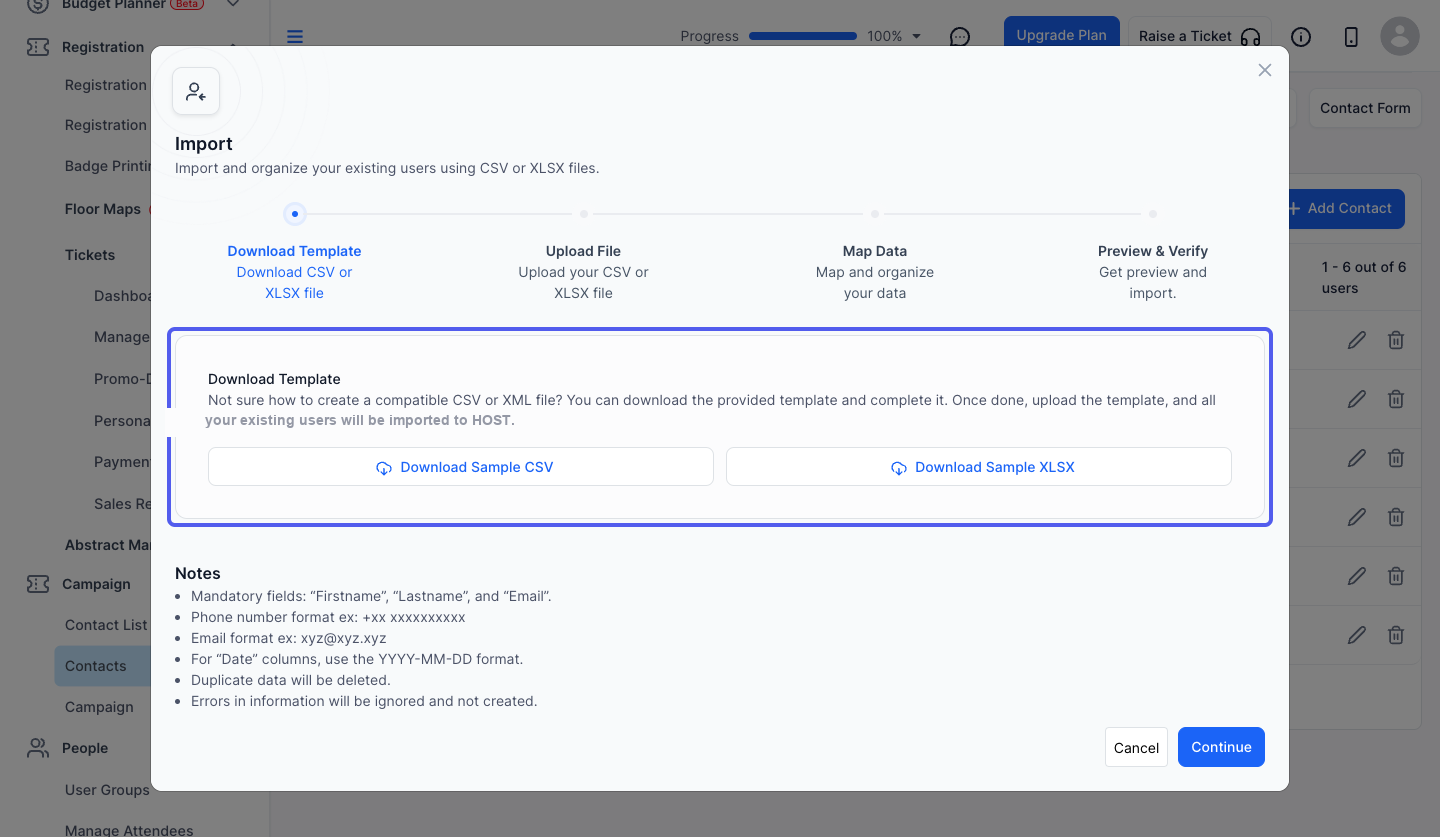Screen dimensions: 1440x837
Task: Click the People icon in sidebar
Action: pos(38,748)
